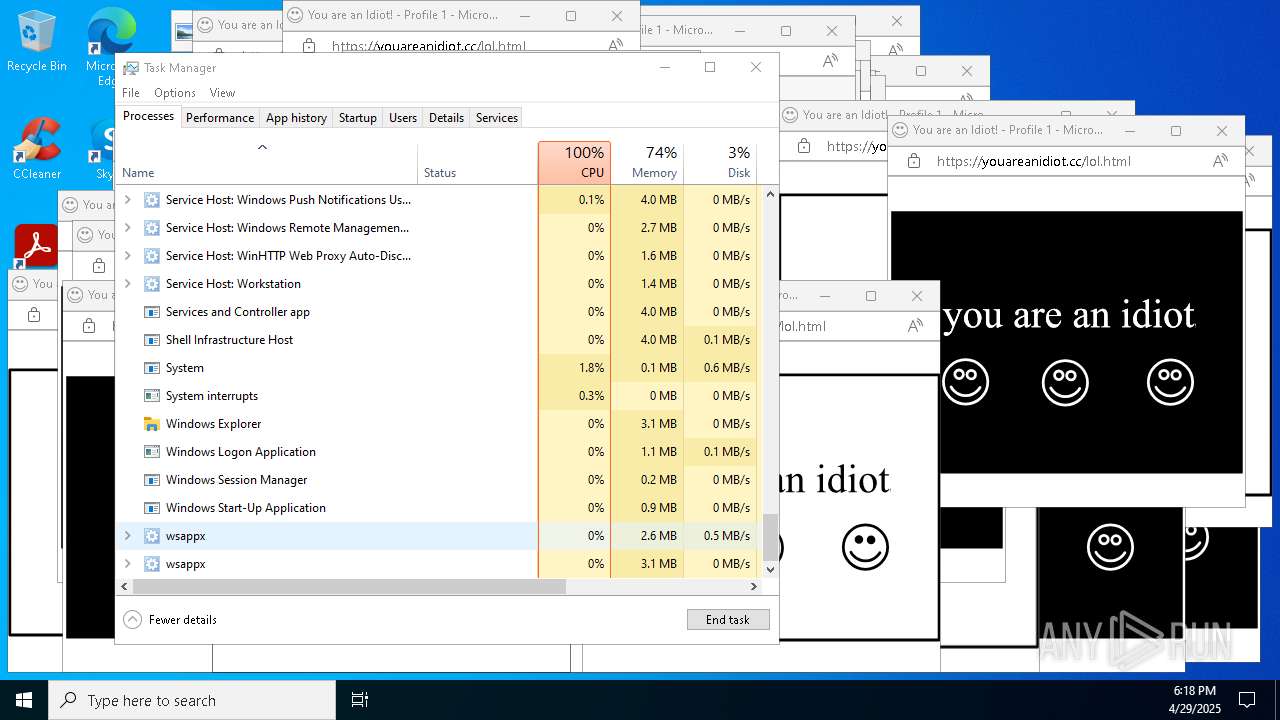Select System interrupts process row
The image size is (1280, 720).
coord(437,395)
